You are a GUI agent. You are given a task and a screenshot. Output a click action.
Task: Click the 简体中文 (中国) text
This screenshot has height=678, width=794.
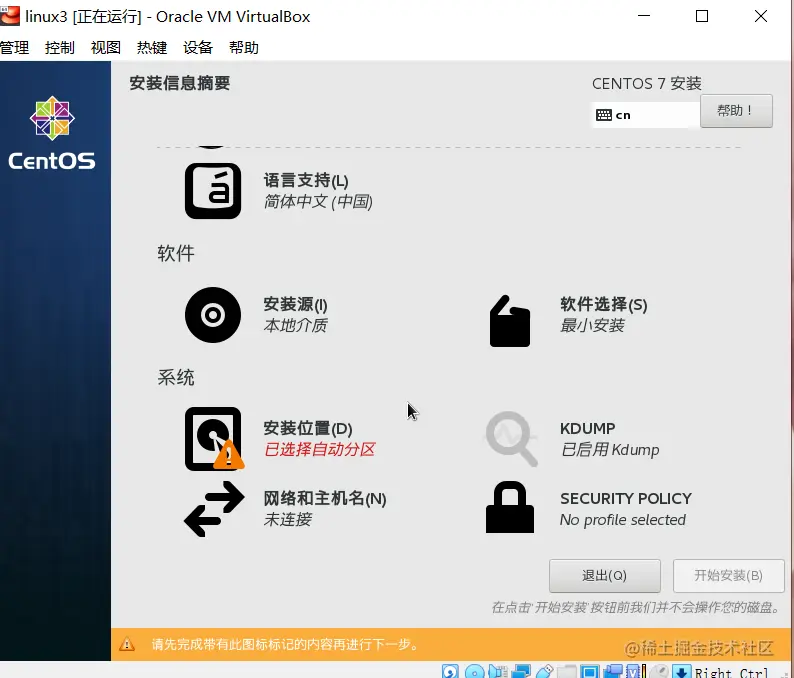(318, 202)
